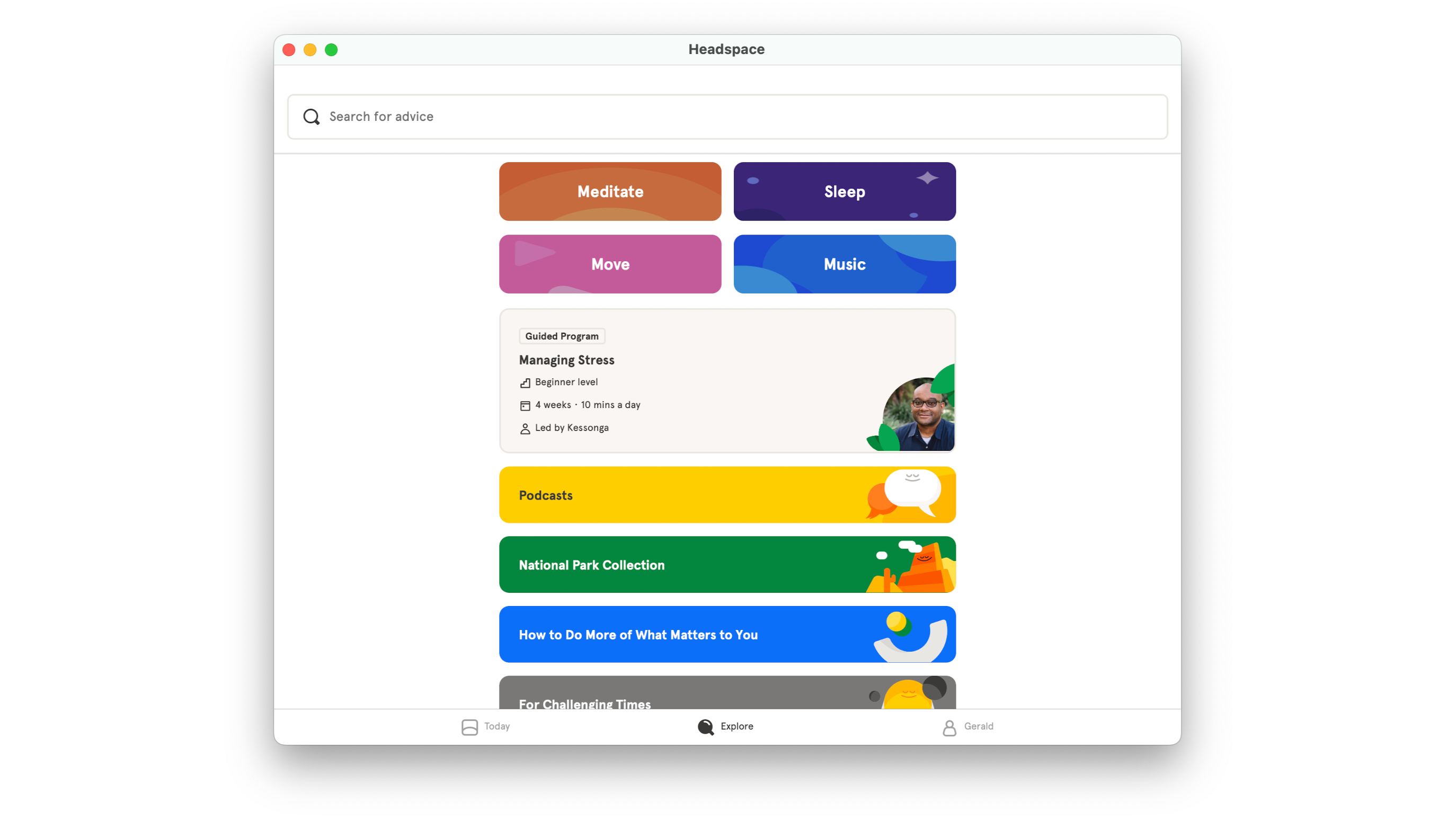Toggle Gerald account visibility
Image resolution: width=1456 pixels, height=819 pixels.
(x=967, y=726)
